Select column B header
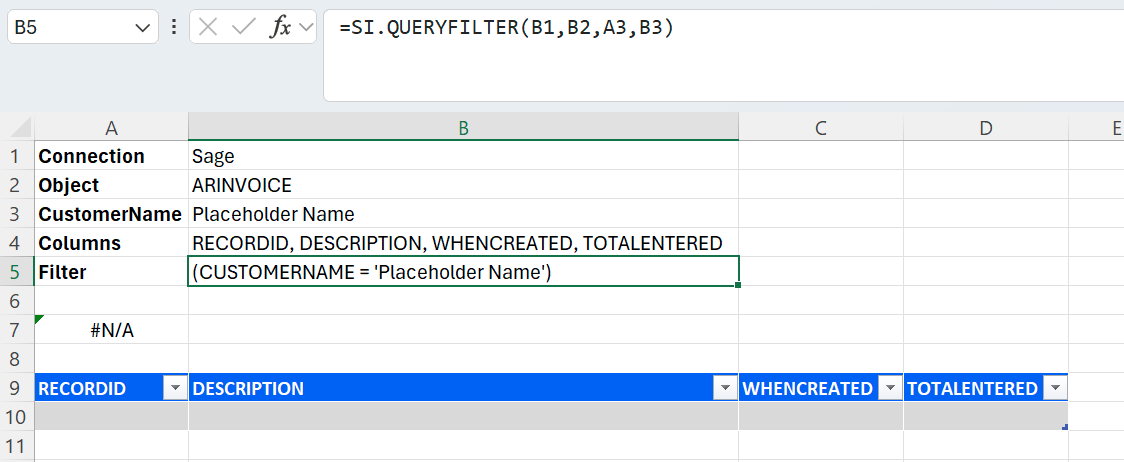 click(463, 128)
